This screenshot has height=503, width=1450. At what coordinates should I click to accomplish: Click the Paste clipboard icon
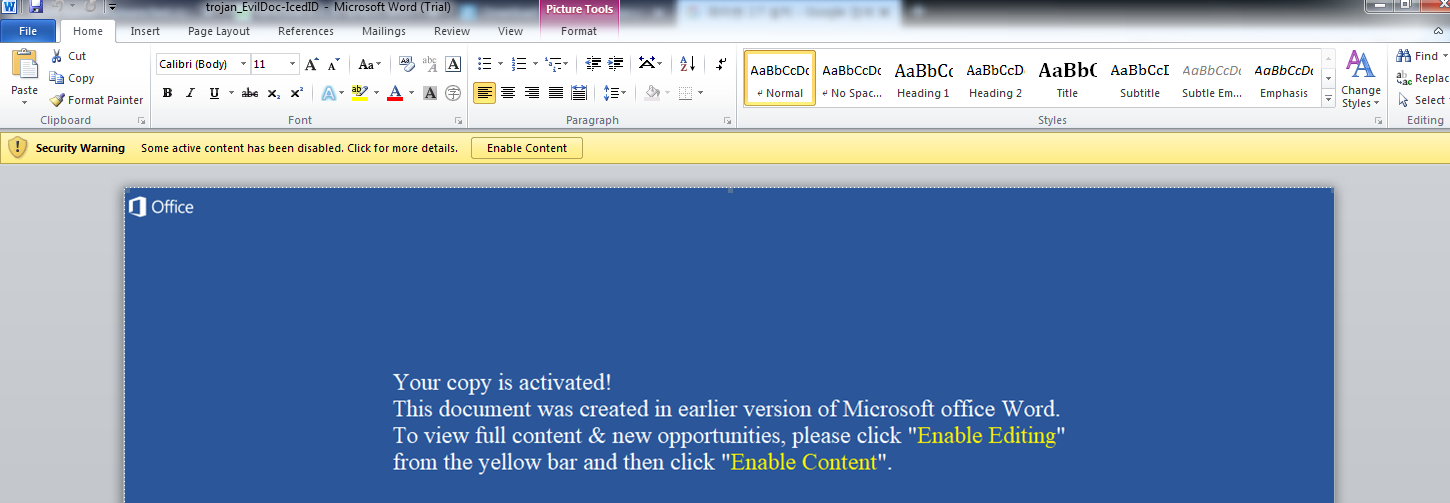click(x=24, y=65)
